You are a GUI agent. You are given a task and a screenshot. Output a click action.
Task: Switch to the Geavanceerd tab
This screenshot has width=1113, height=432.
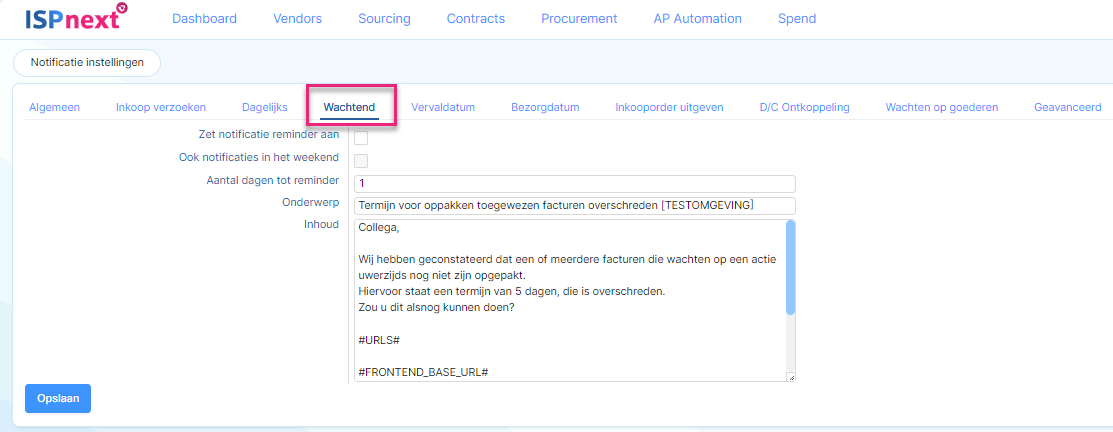pyautogui.click(x=1068, y=108)
